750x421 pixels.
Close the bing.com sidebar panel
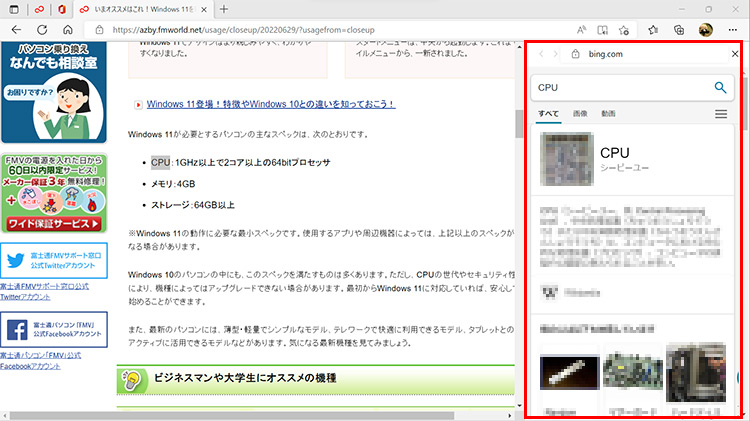(x=735, y=54)
